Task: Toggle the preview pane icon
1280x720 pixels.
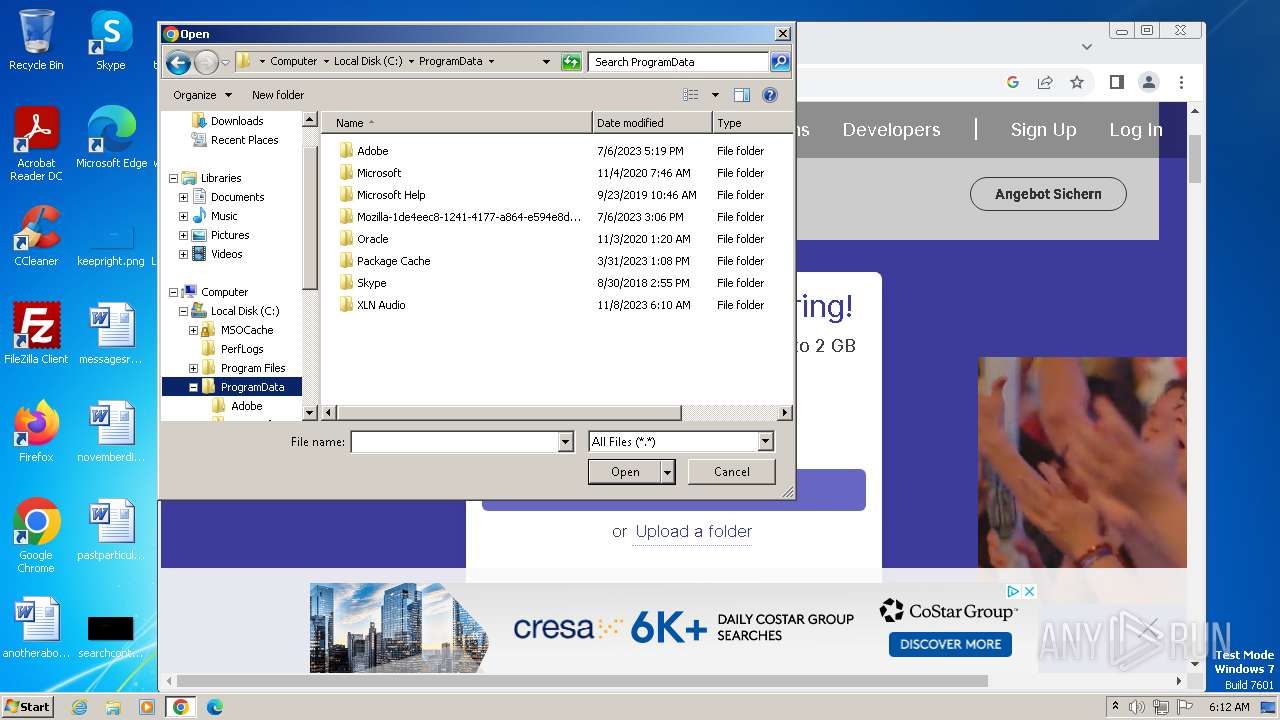Action: pyautogui.click(x=742, y=95)
